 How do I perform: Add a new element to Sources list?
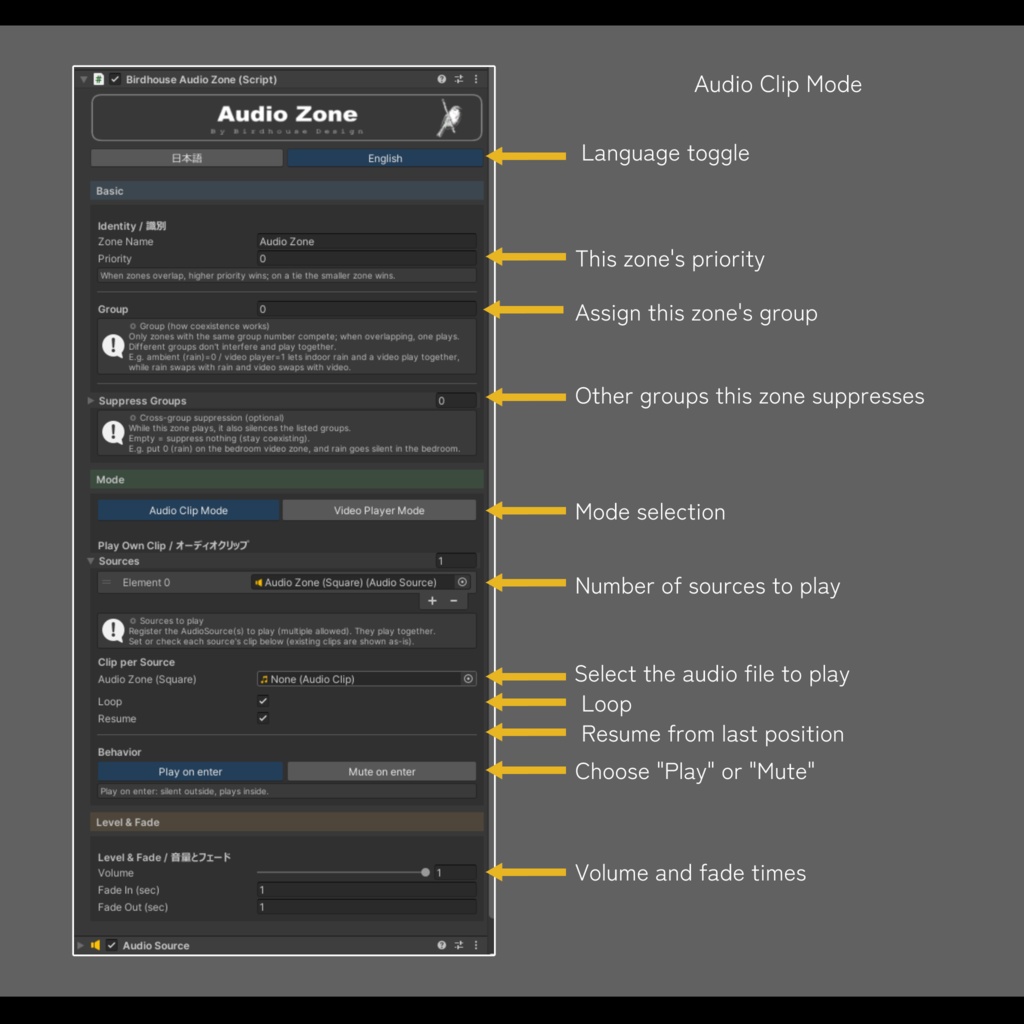432,601
